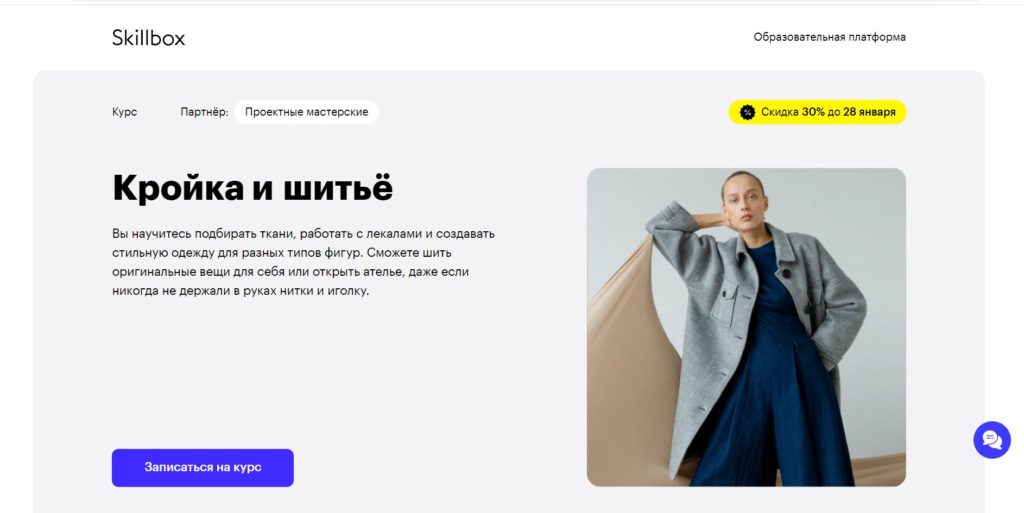Click the percent icon in discount badge
Screen dimensions: 1024x513
click(747, 112)
